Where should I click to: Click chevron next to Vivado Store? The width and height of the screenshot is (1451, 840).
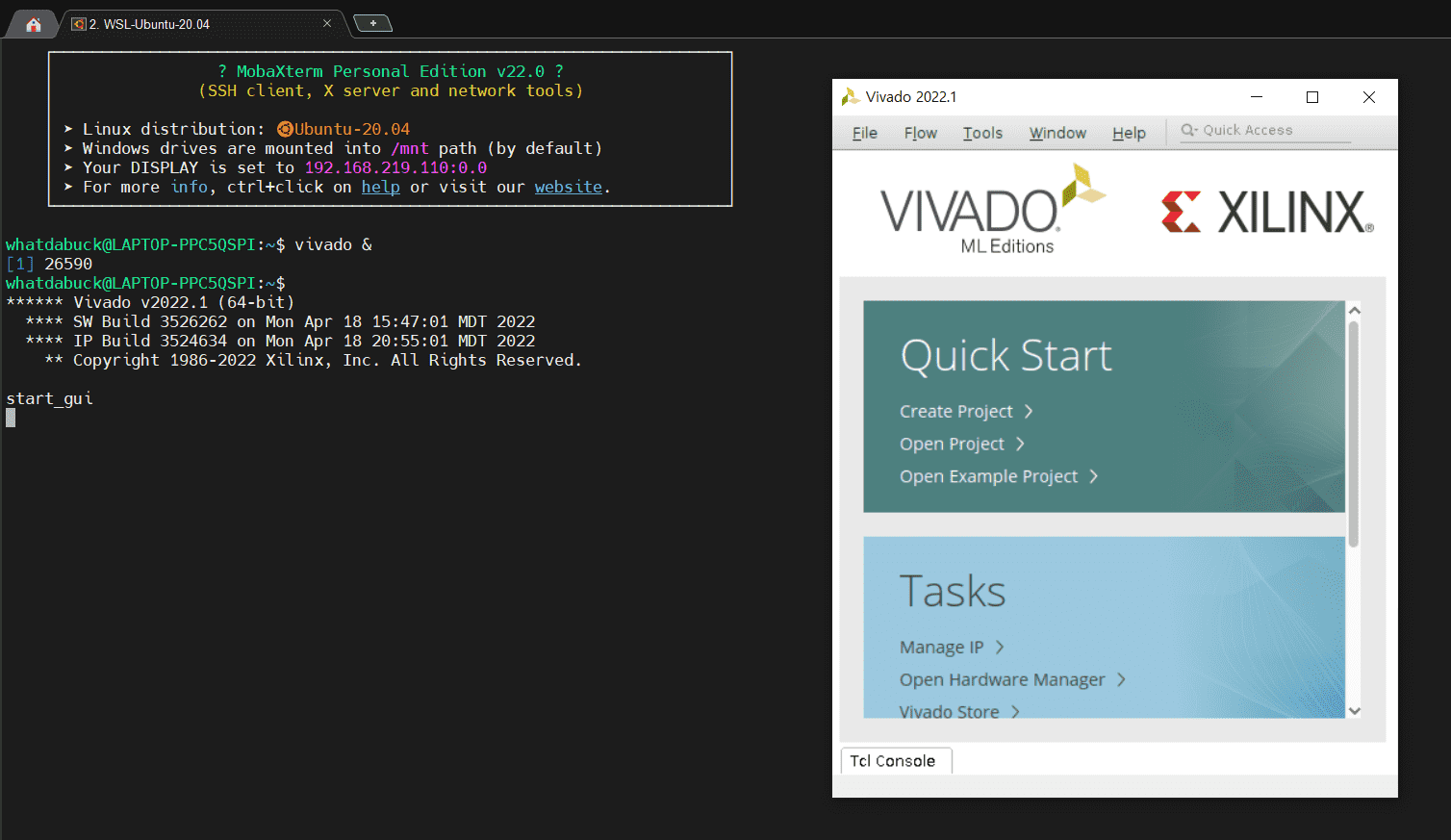click(x=1015, y=711)
